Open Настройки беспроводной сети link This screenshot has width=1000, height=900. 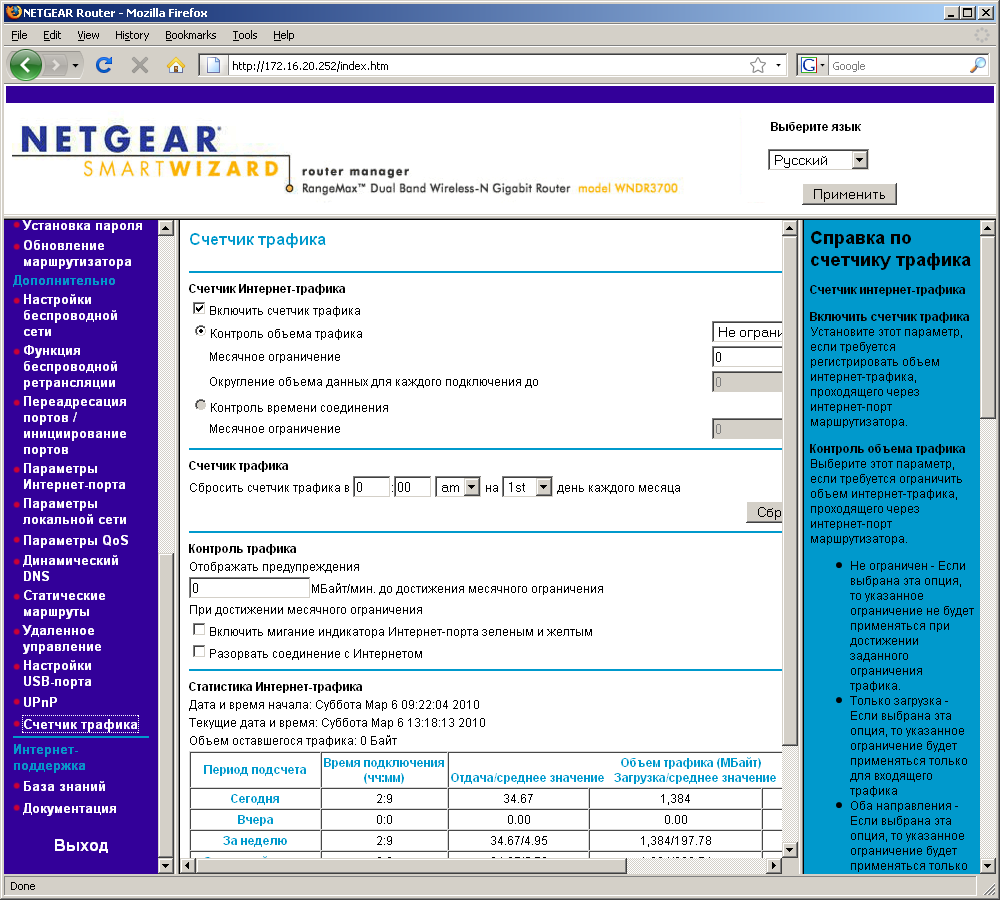coord(70,315)
